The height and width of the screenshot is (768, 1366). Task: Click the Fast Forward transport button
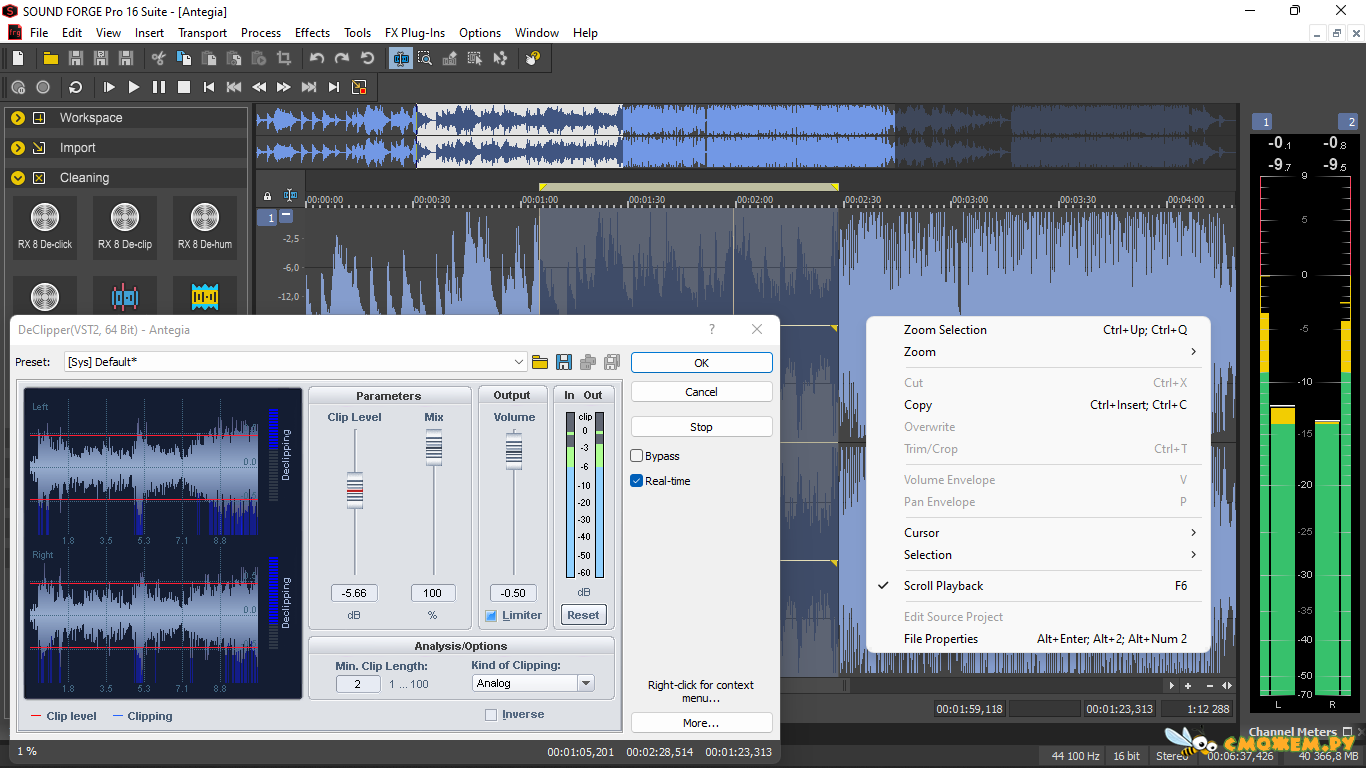coord(284,87)
